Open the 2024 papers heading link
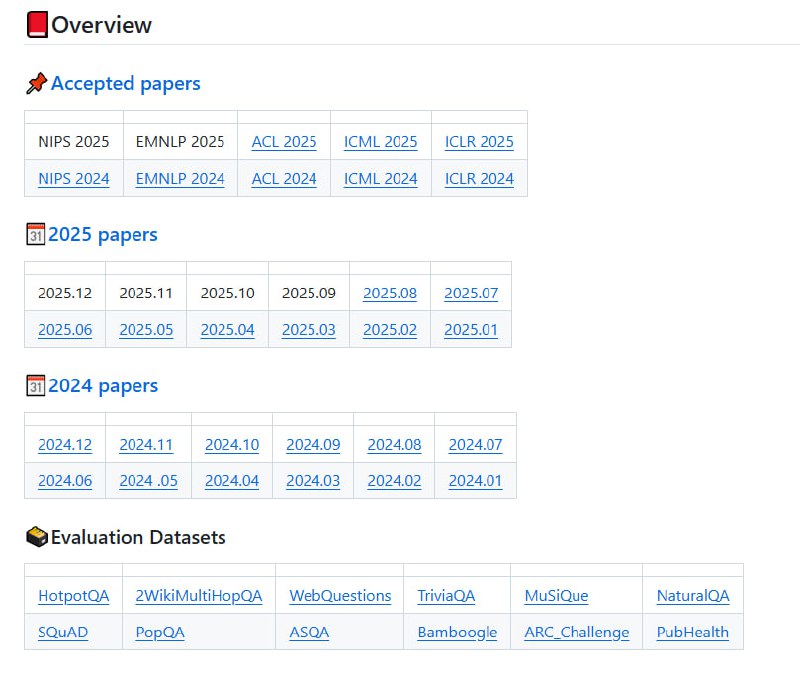800x676 pixels. coord(103,386)
